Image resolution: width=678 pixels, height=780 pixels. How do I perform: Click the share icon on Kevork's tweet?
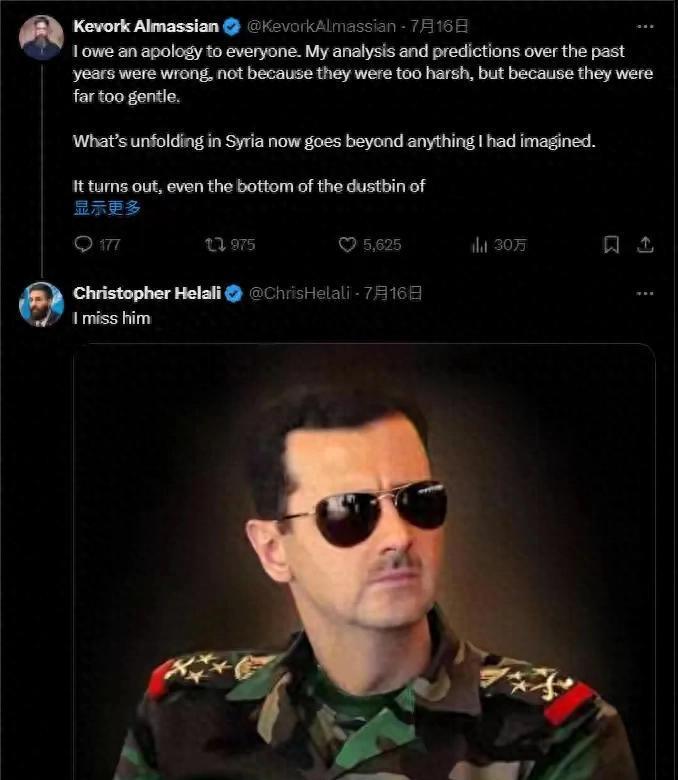(x=645, y=245)
